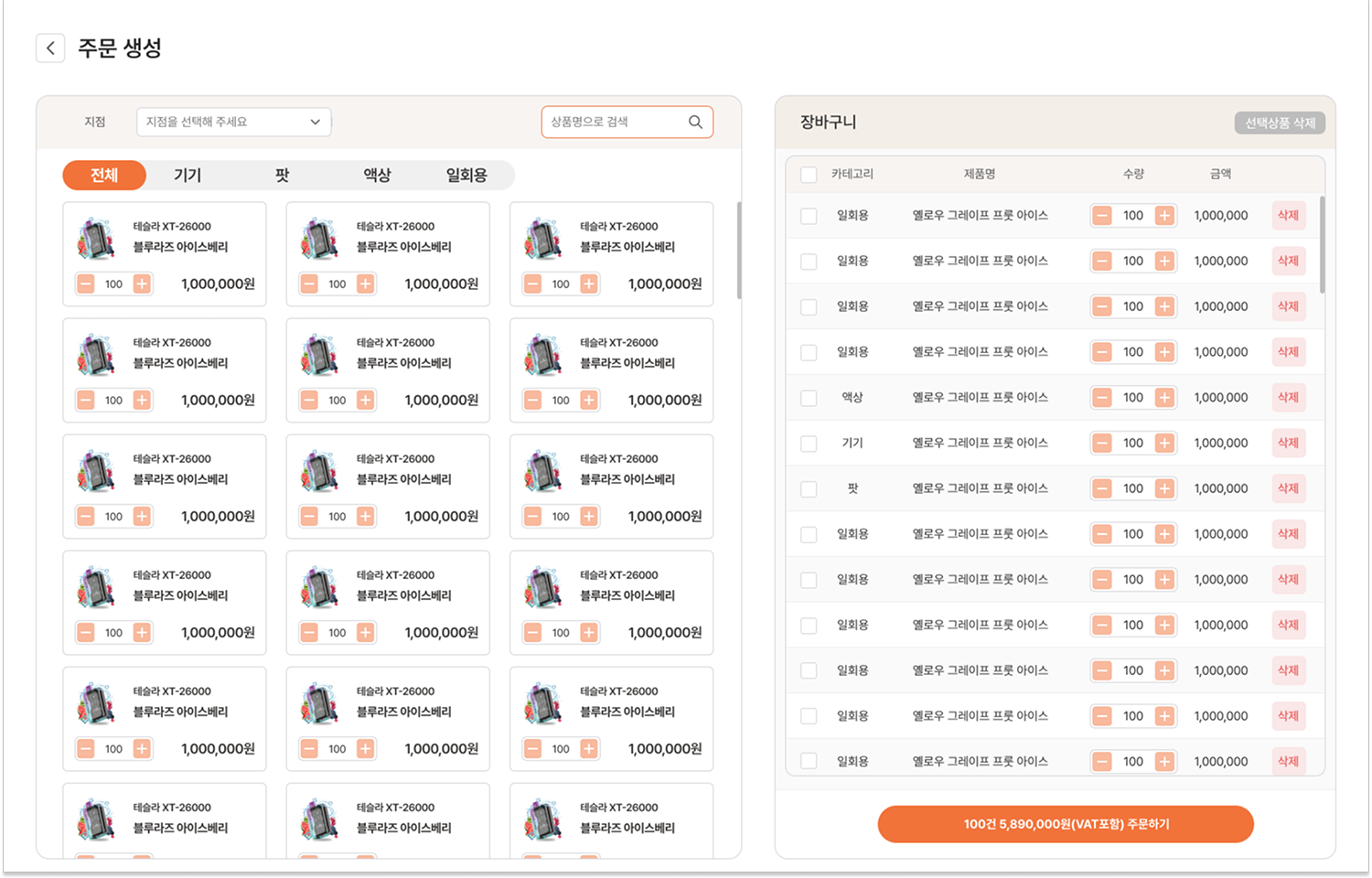Toggle the select-all checkbox in cart header
Viewport: 1372px width, 878px height.
pyautogui.click(x=809, y=175)
